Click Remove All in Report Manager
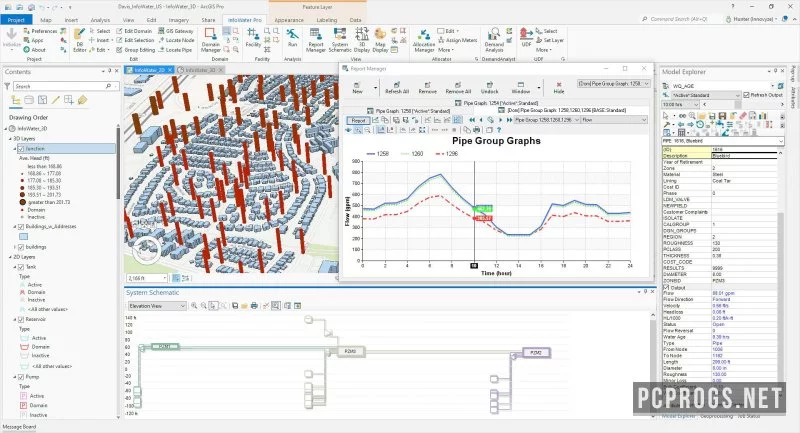This screenshot has height=433, width=800. 458,87
